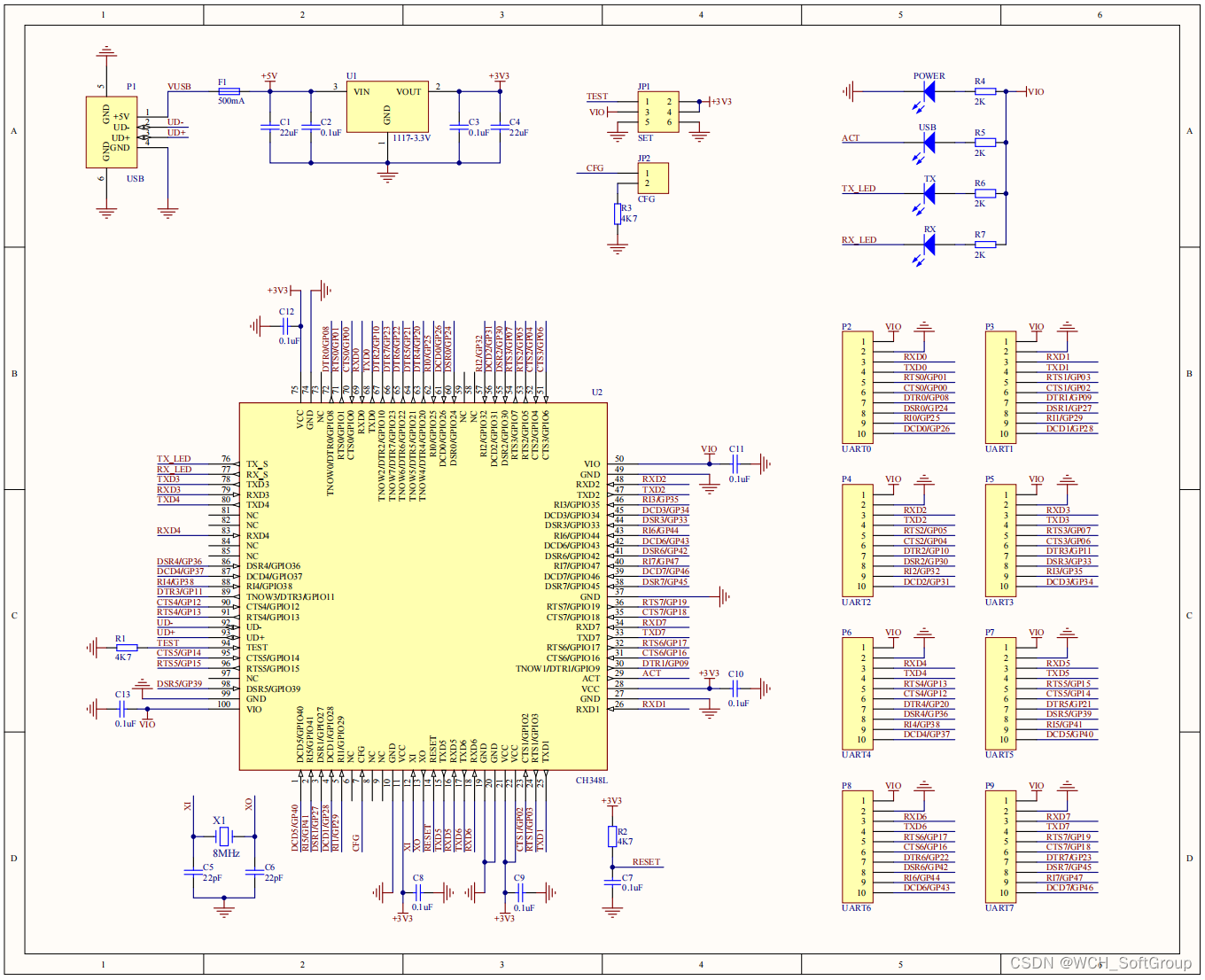Select capacitor C5 22pF
Viewport: 1205px width, 980px height.
click(x=193, y=873)
